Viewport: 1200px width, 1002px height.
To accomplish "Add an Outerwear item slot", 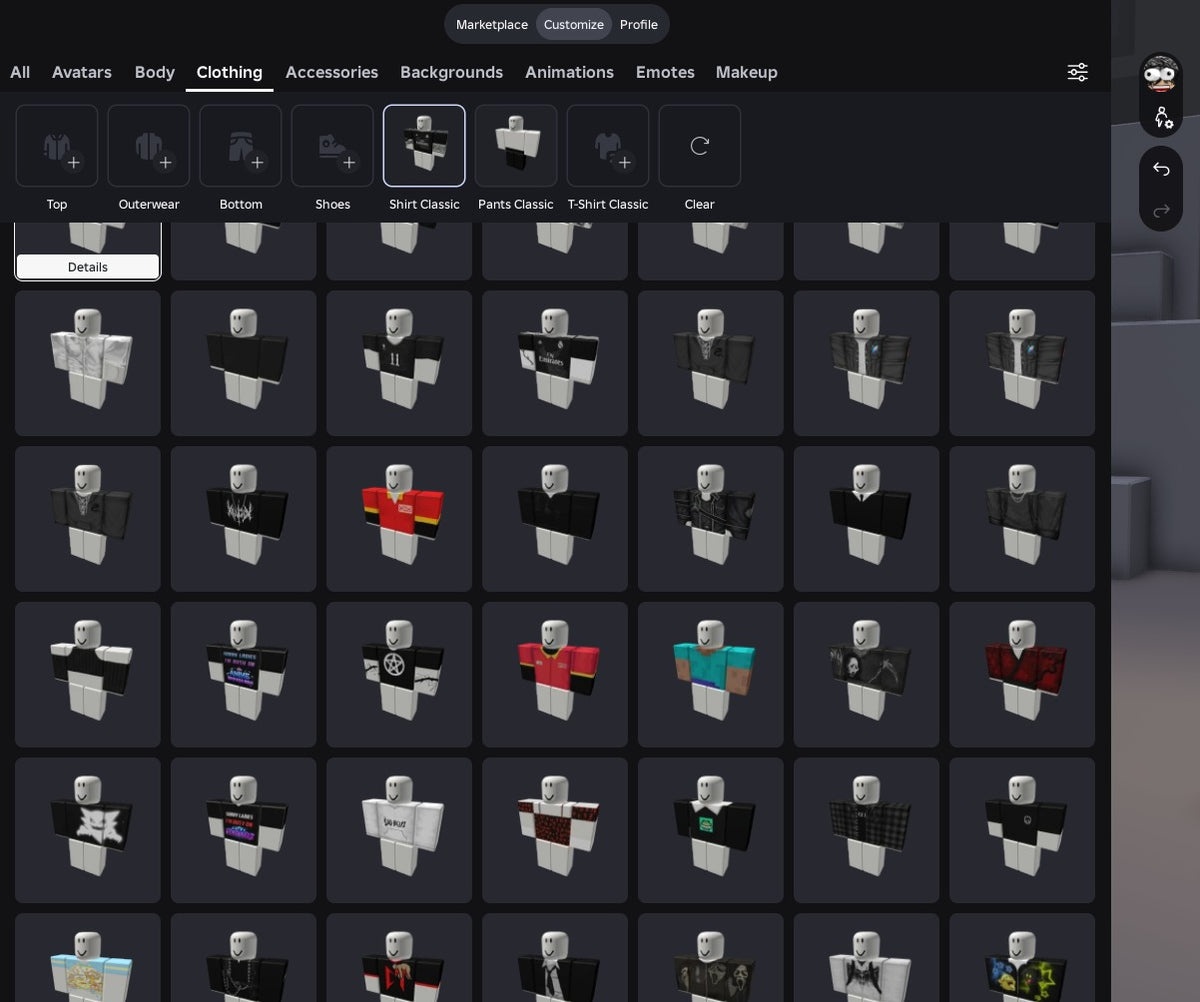I will (x=149, y=146).
